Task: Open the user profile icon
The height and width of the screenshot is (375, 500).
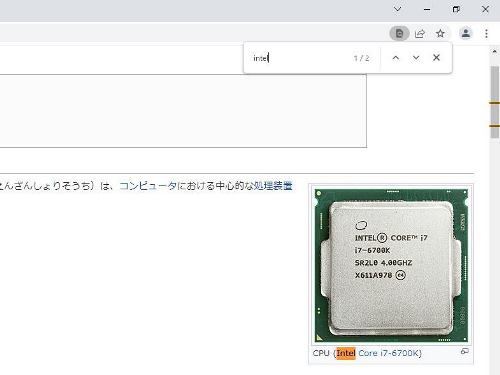Action: tap(466, 33)
